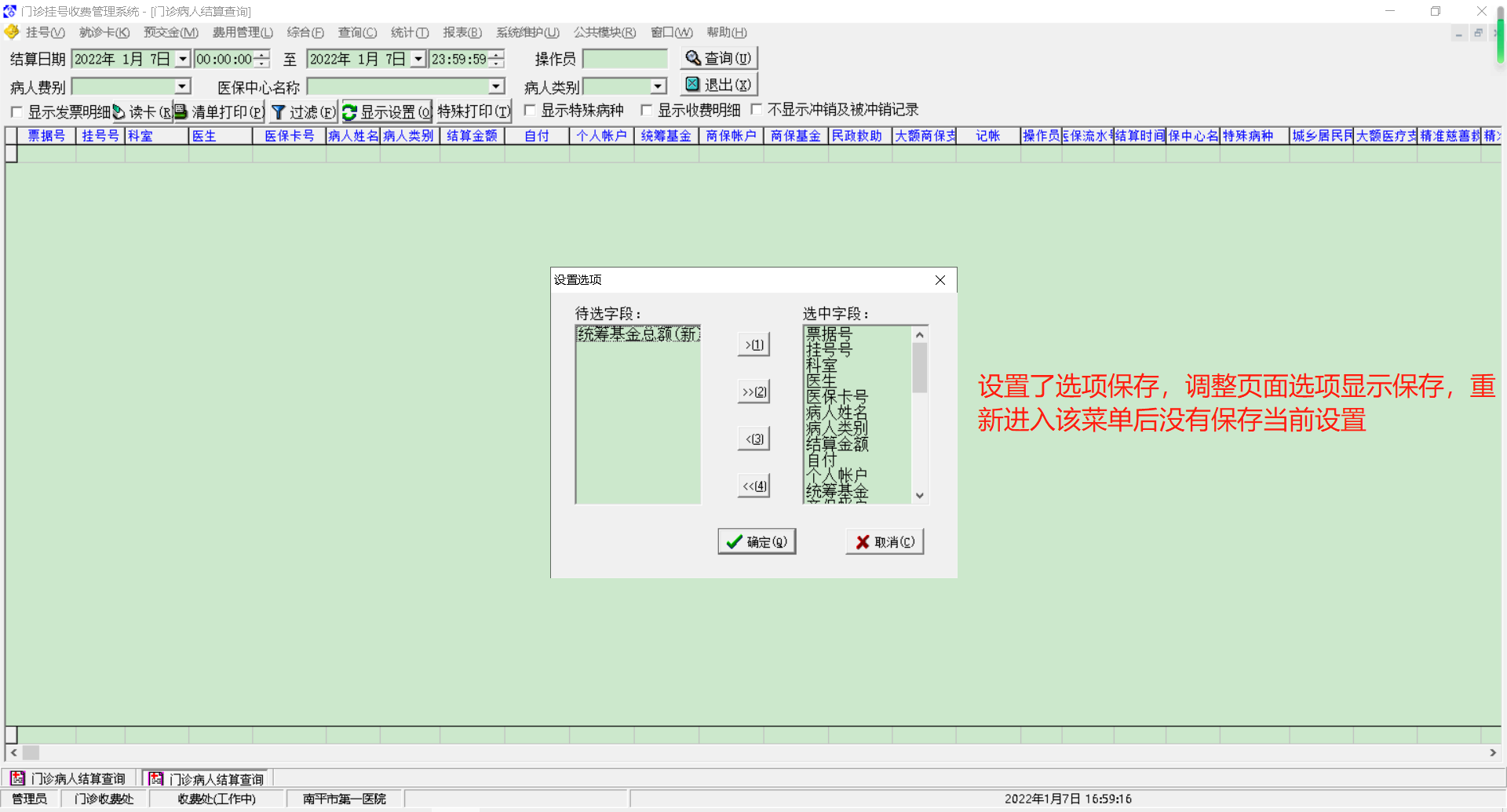Open the 费用管理(L) menu
This screenshot has width=1507, height=812.
[243, 32]
